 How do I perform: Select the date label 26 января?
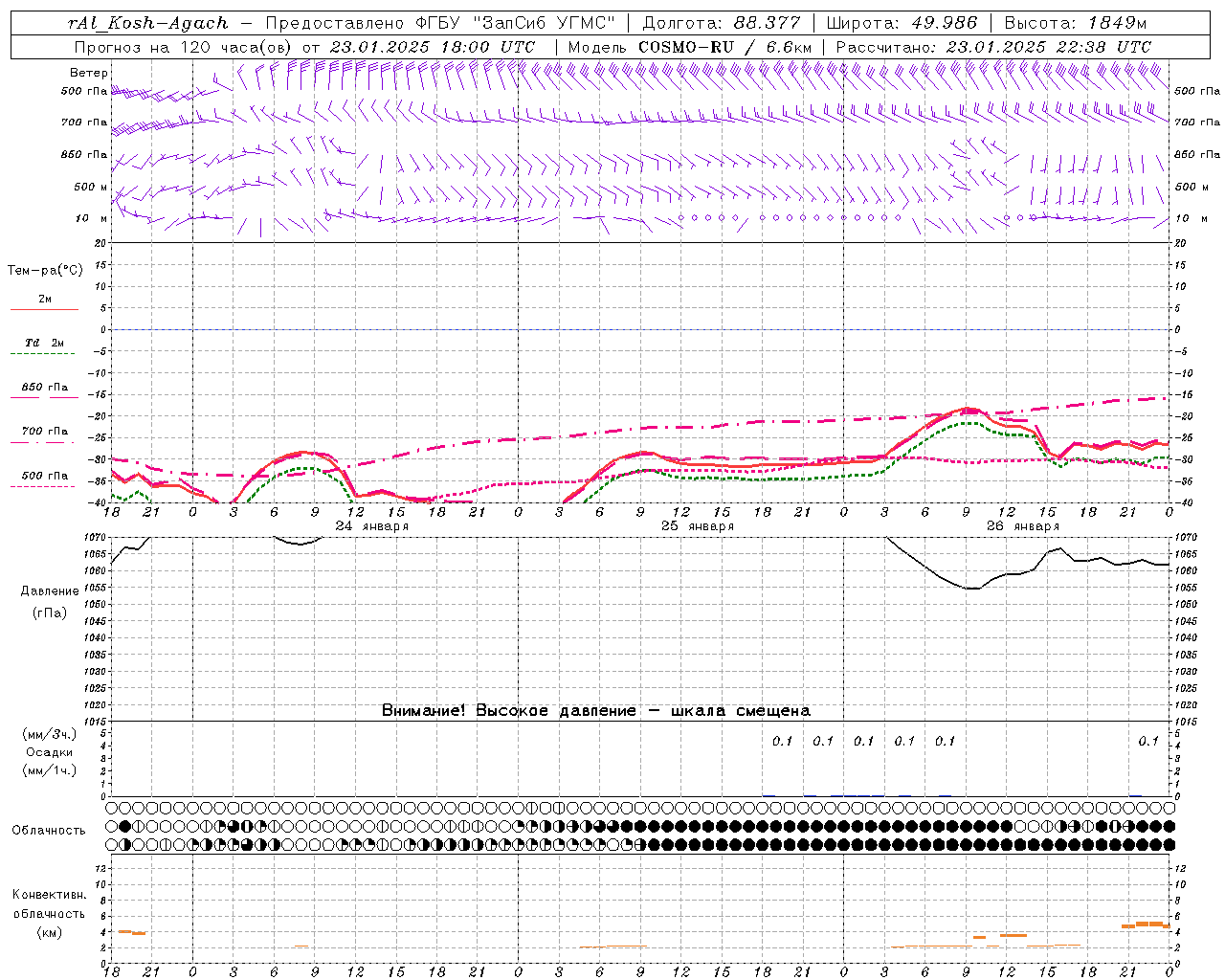coord(1023,526)
